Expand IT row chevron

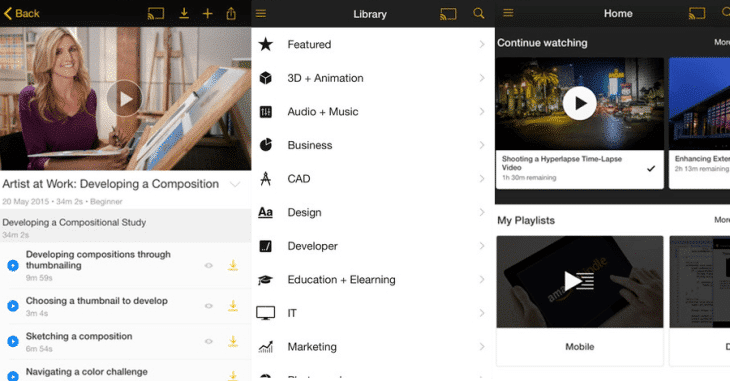point(482,313)
